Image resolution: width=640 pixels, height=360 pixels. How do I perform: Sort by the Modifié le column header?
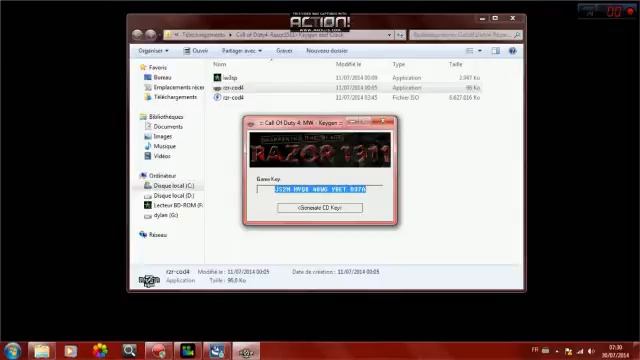click(x=349, y=64)
